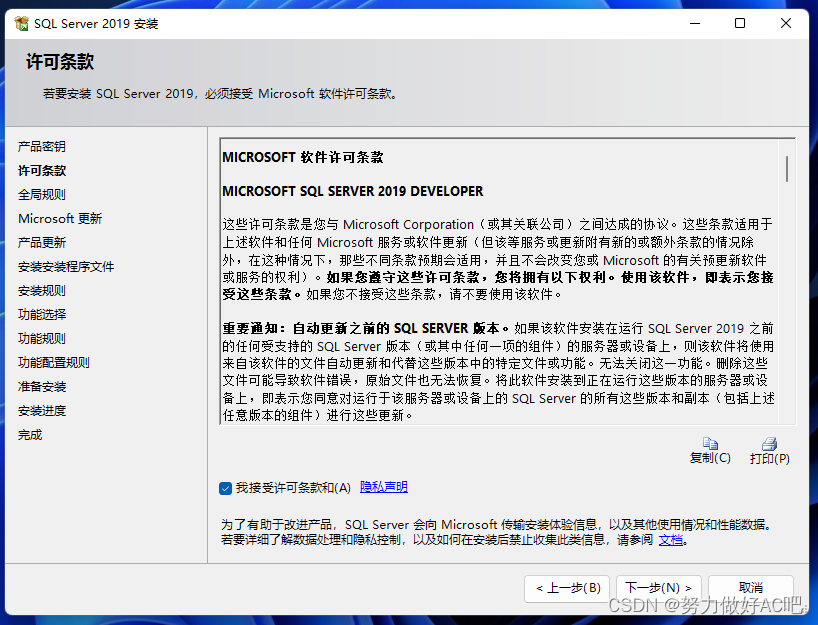The height and width of the screenshot is (625, 818).
Task: Close the SQL Server 2019 setup window
Action: coord(786,23)
